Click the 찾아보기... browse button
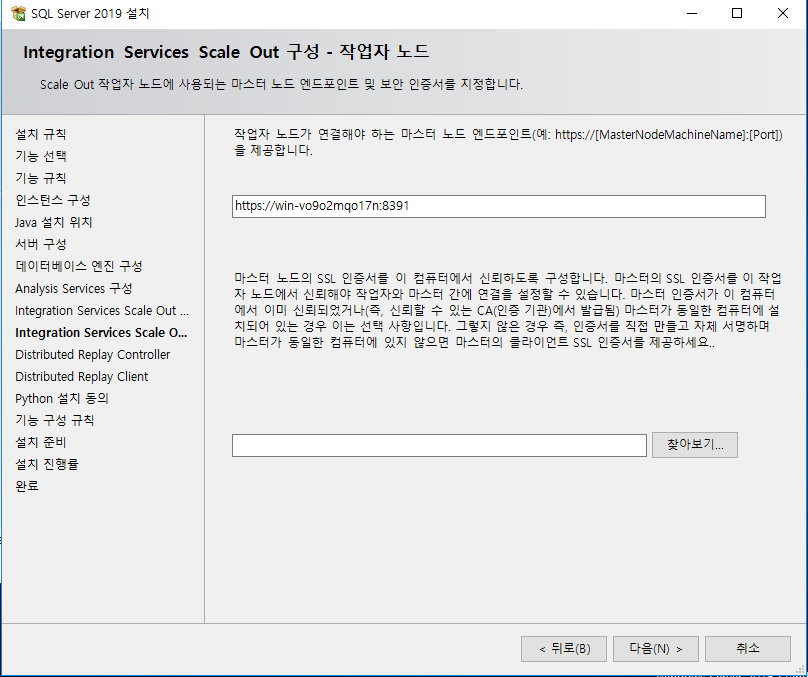 coord(695,445)
